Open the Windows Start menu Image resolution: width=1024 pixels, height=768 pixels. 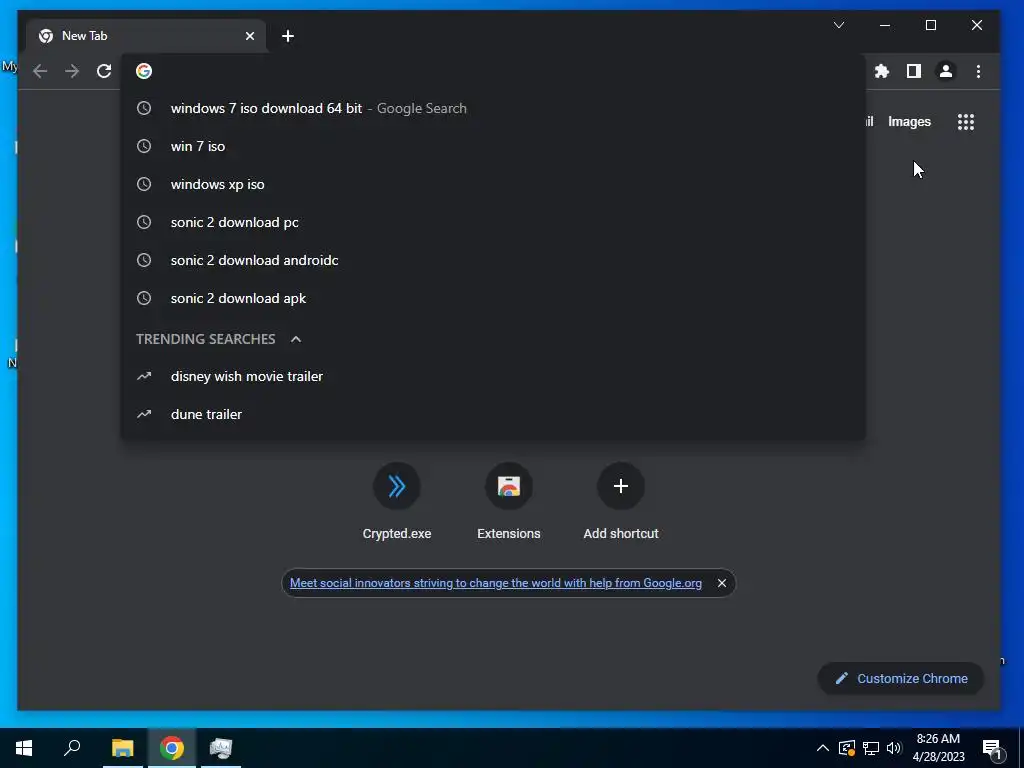[x=24, y=748]
